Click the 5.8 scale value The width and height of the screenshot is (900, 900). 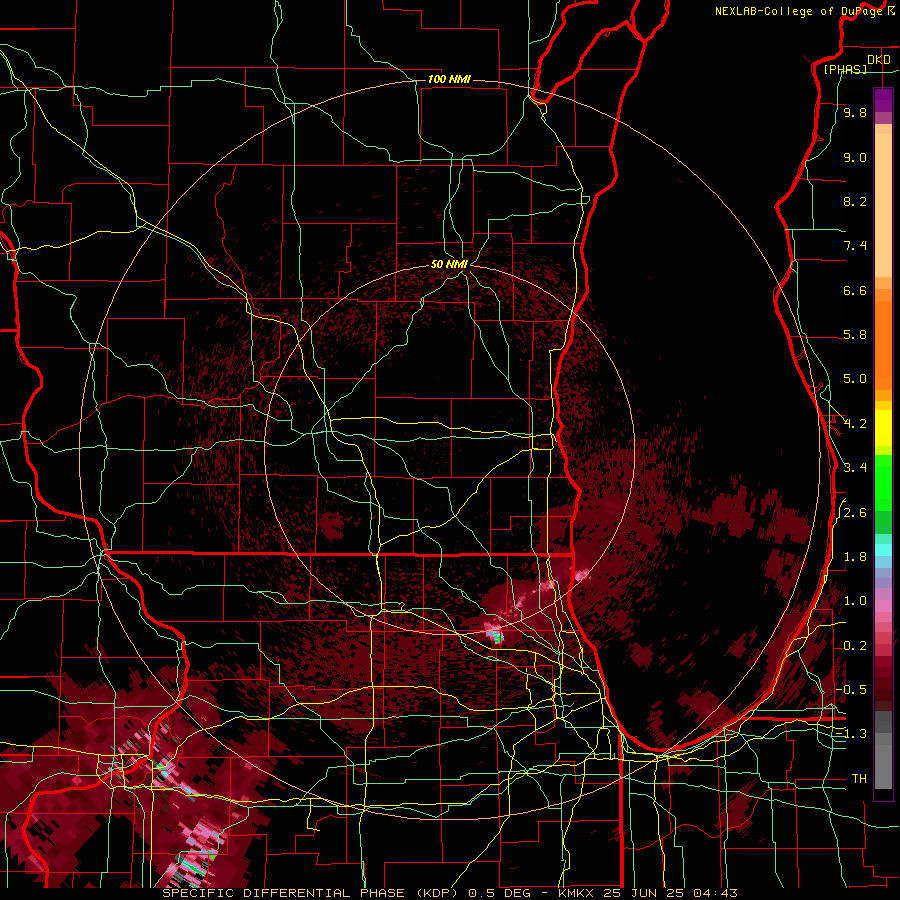tap(855, 335)
